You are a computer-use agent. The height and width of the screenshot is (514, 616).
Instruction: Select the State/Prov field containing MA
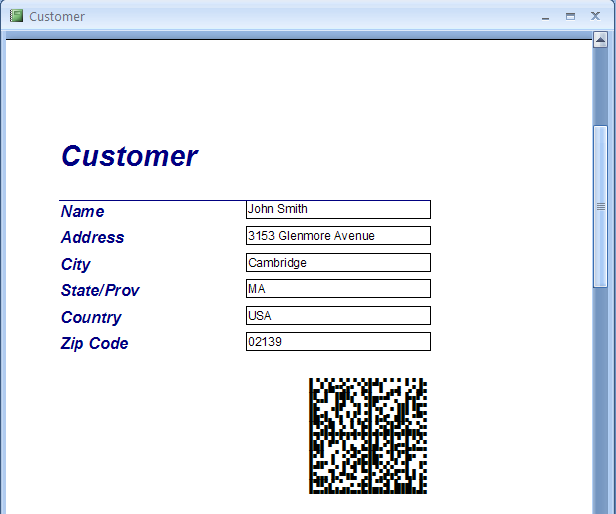[x=338, y=288]
